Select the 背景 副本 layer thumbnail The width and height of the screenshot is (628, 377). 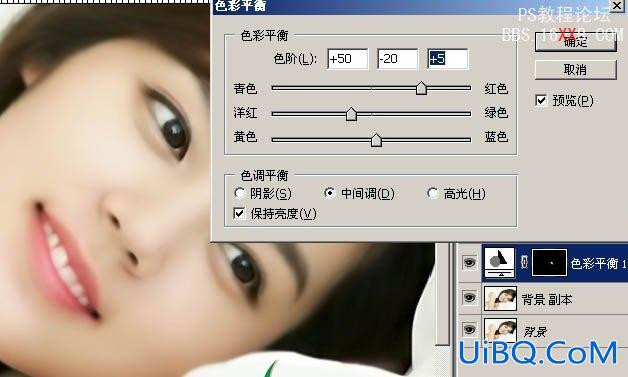[500, 298]
